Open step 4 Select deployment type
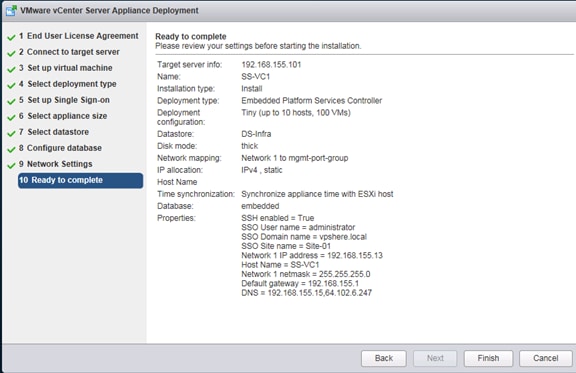The height and width of the screenshot is (373, 576). click(68, 84)
